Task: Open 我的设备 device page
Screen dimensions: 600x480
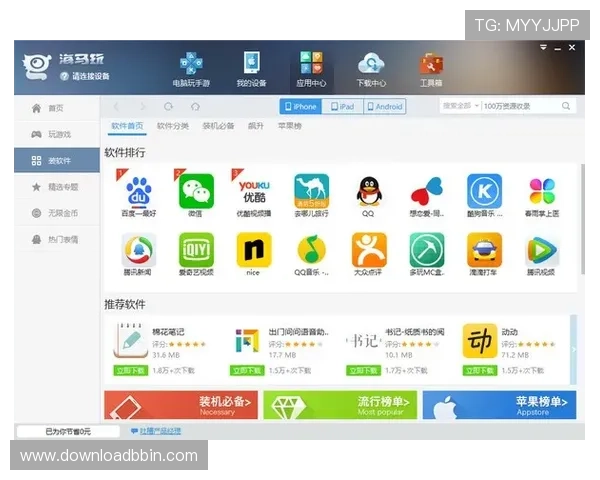Action: [251, 69]
